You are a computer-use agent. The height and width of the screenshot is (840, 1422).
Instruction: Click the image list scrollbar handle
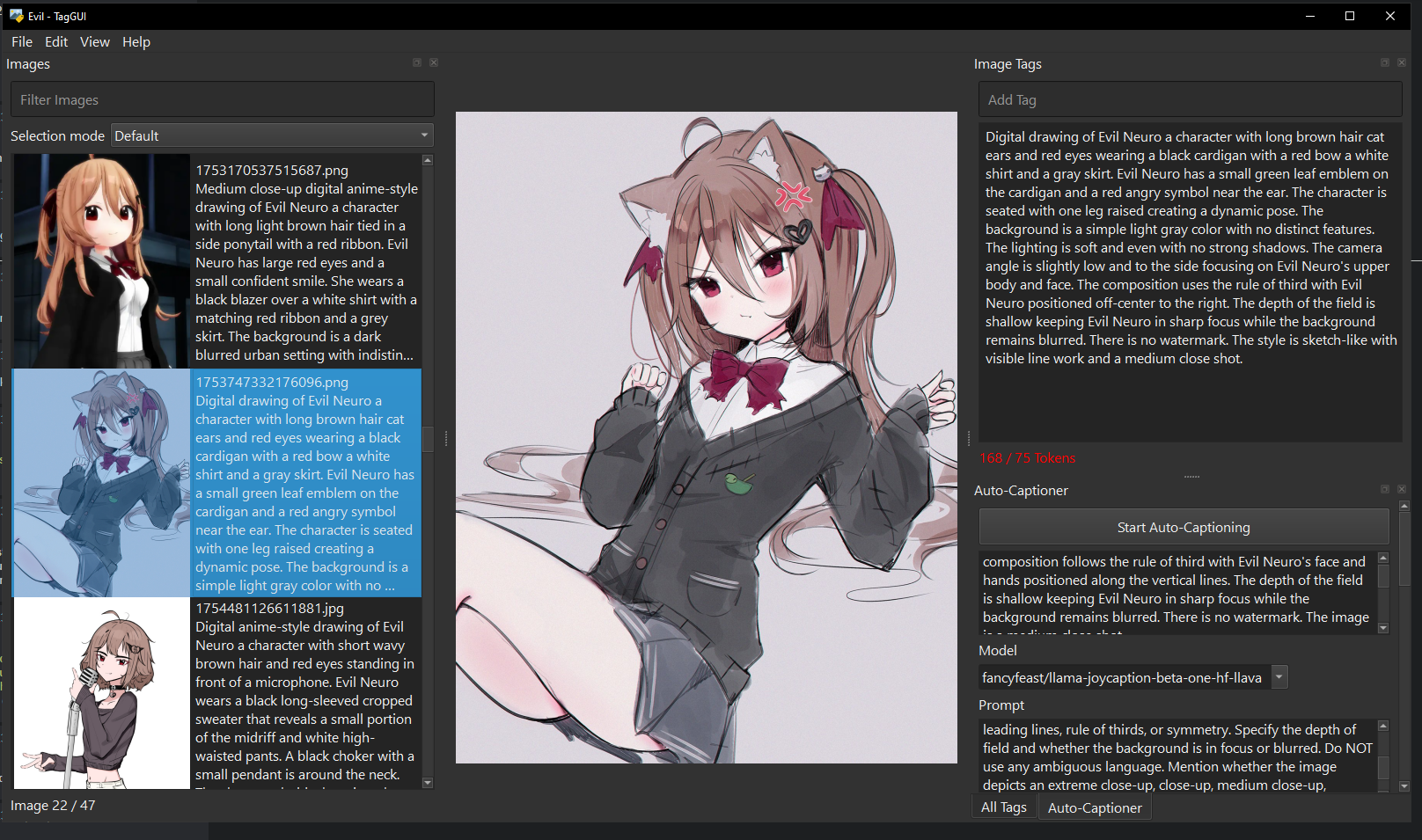coord(428,439)
